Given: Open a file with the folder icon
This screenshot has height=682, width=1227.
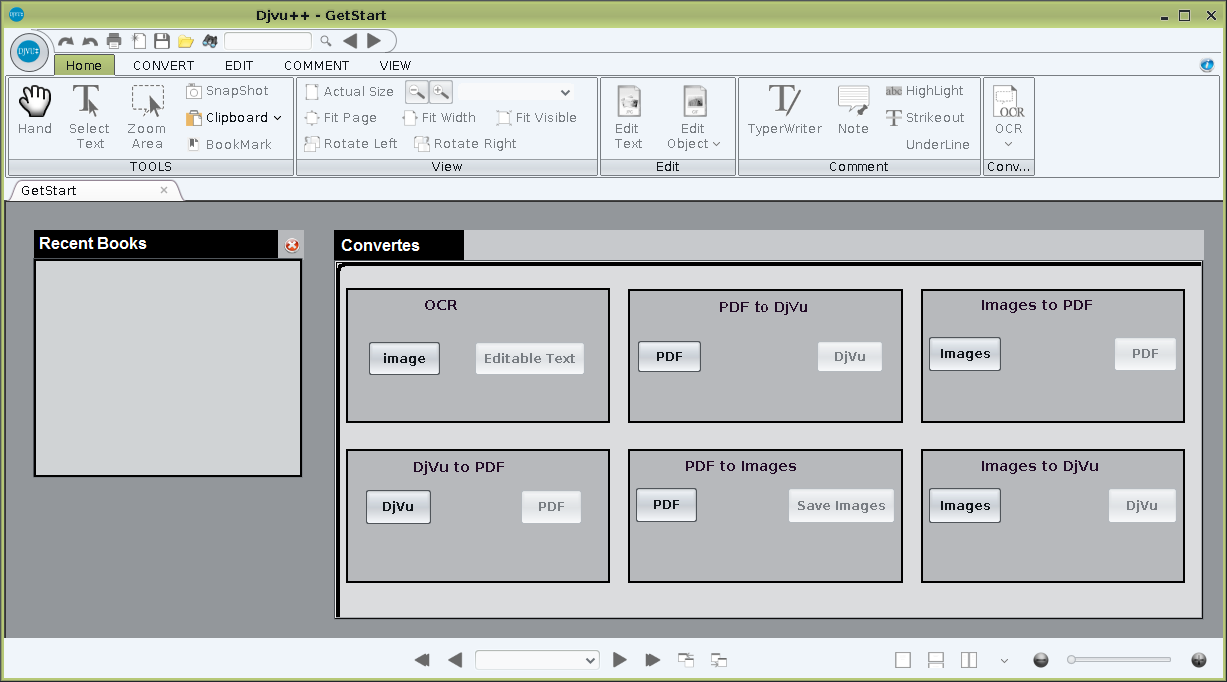Looking at the screenshot, I should (x=186, y=41).
